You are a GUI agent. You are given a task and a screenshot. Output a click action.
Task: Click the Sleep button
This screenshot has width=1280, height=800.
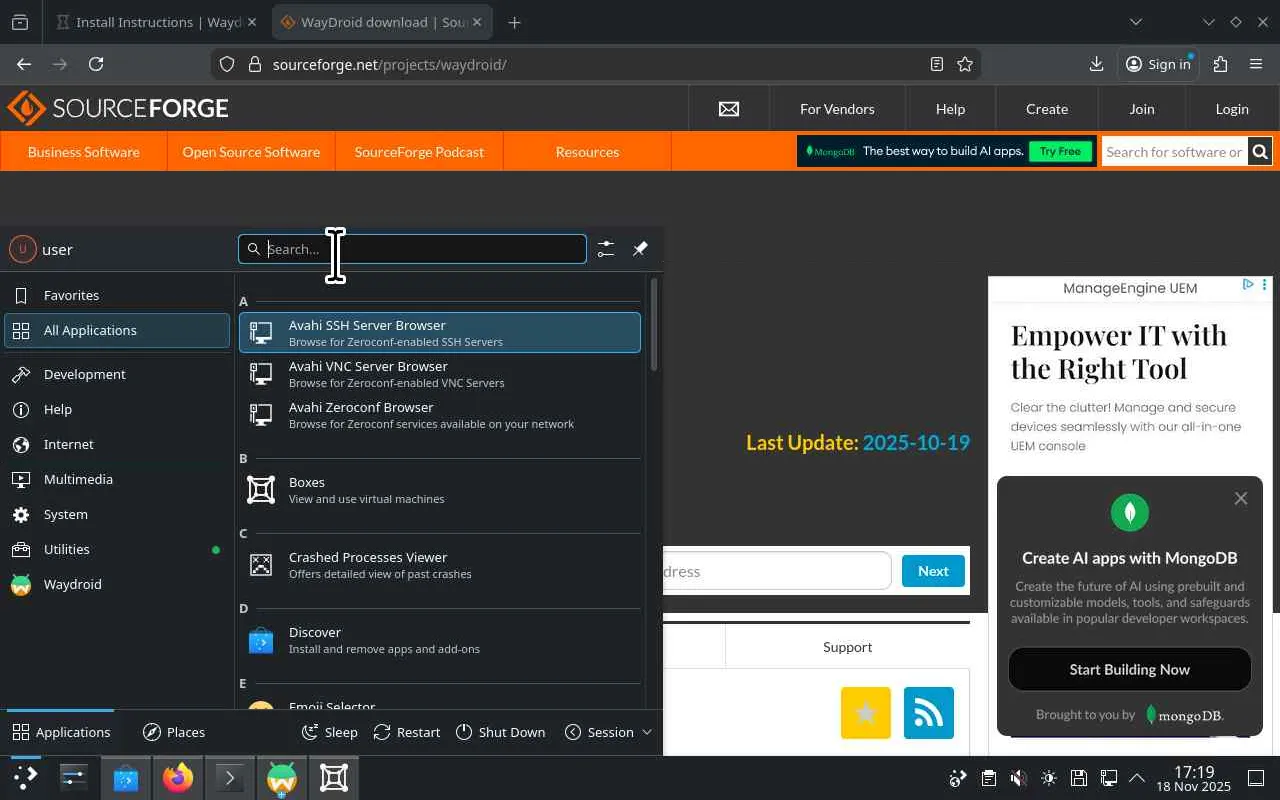click(x=330, y=732)
